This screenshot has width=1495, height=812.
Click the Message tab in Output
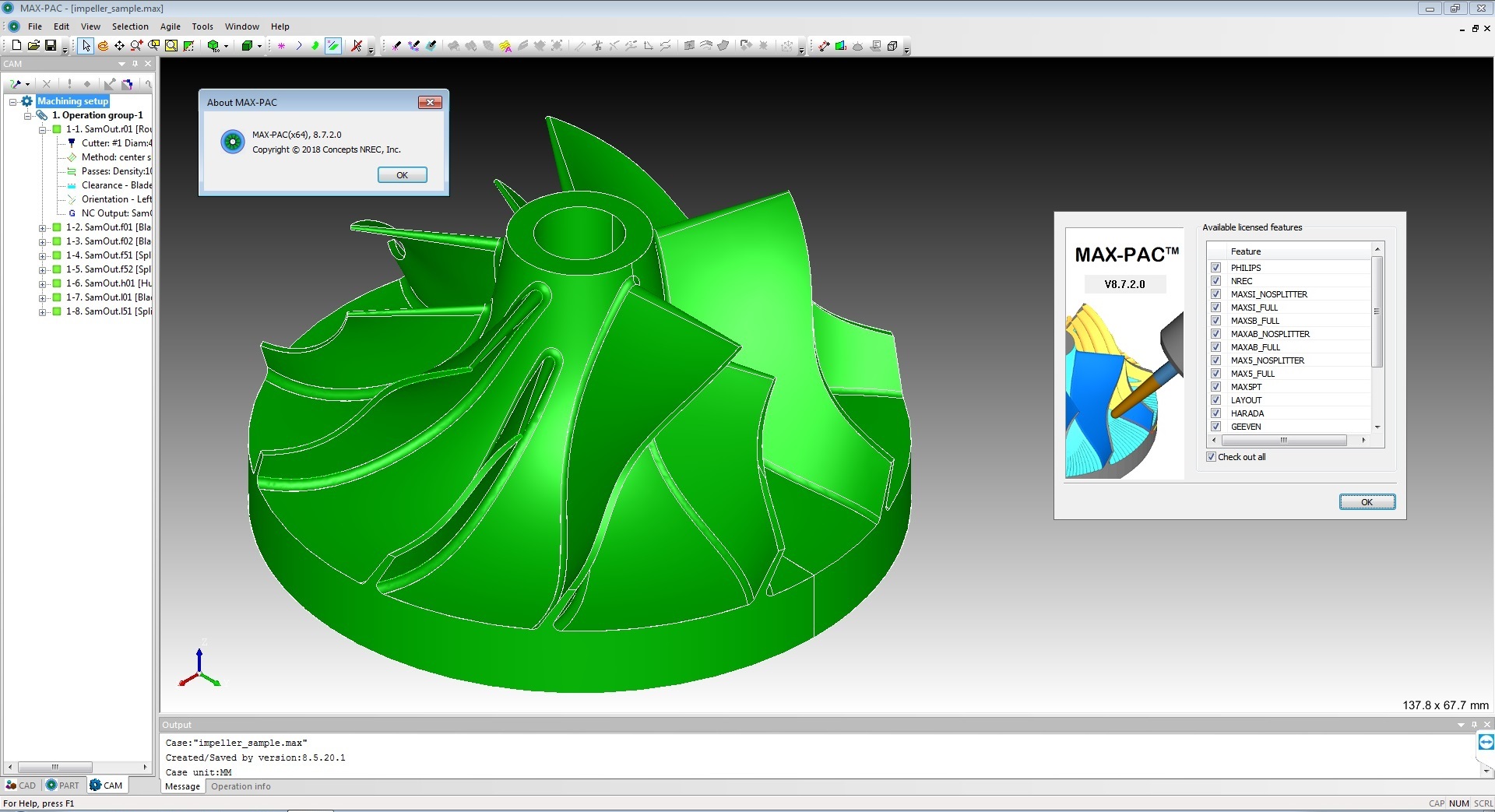[x=183, y=786]
